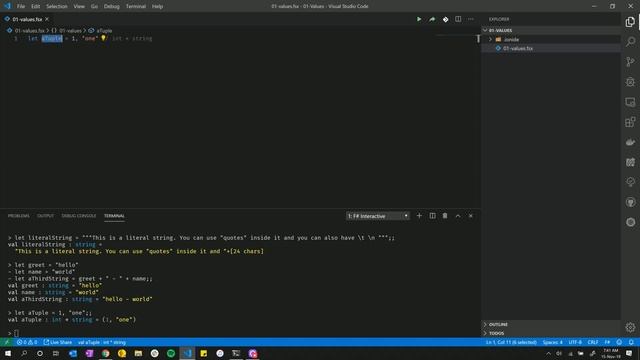The height and width of the screenshot is (360, 640).
Task: Click the editor minimap scrollbar slider
Action: 478,38
